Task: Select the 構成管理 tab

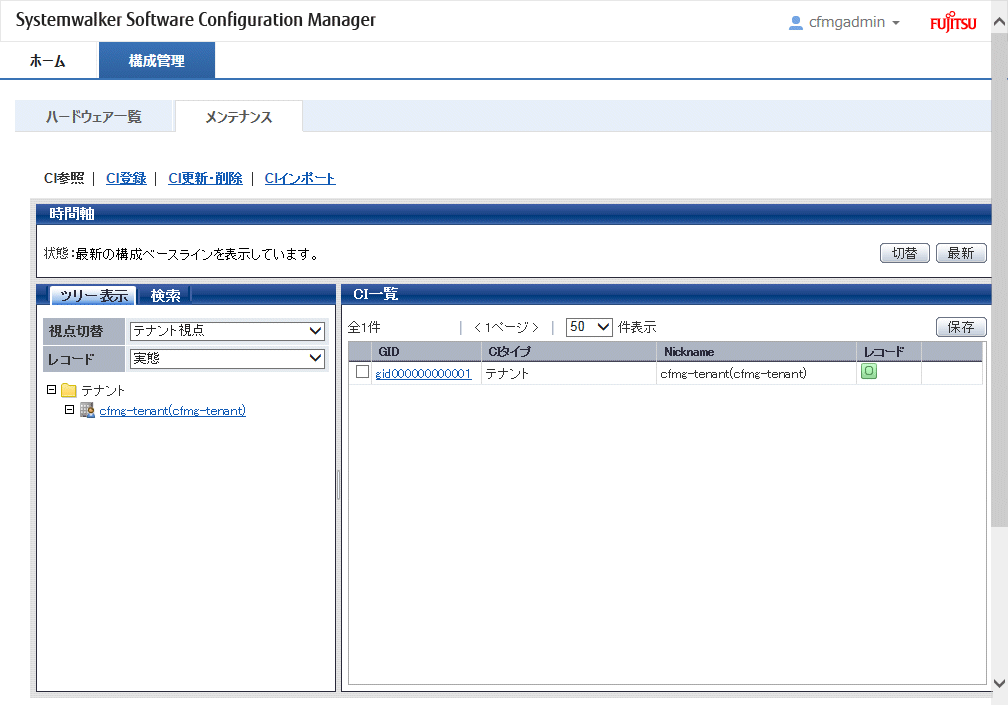Action: (157, 61)
